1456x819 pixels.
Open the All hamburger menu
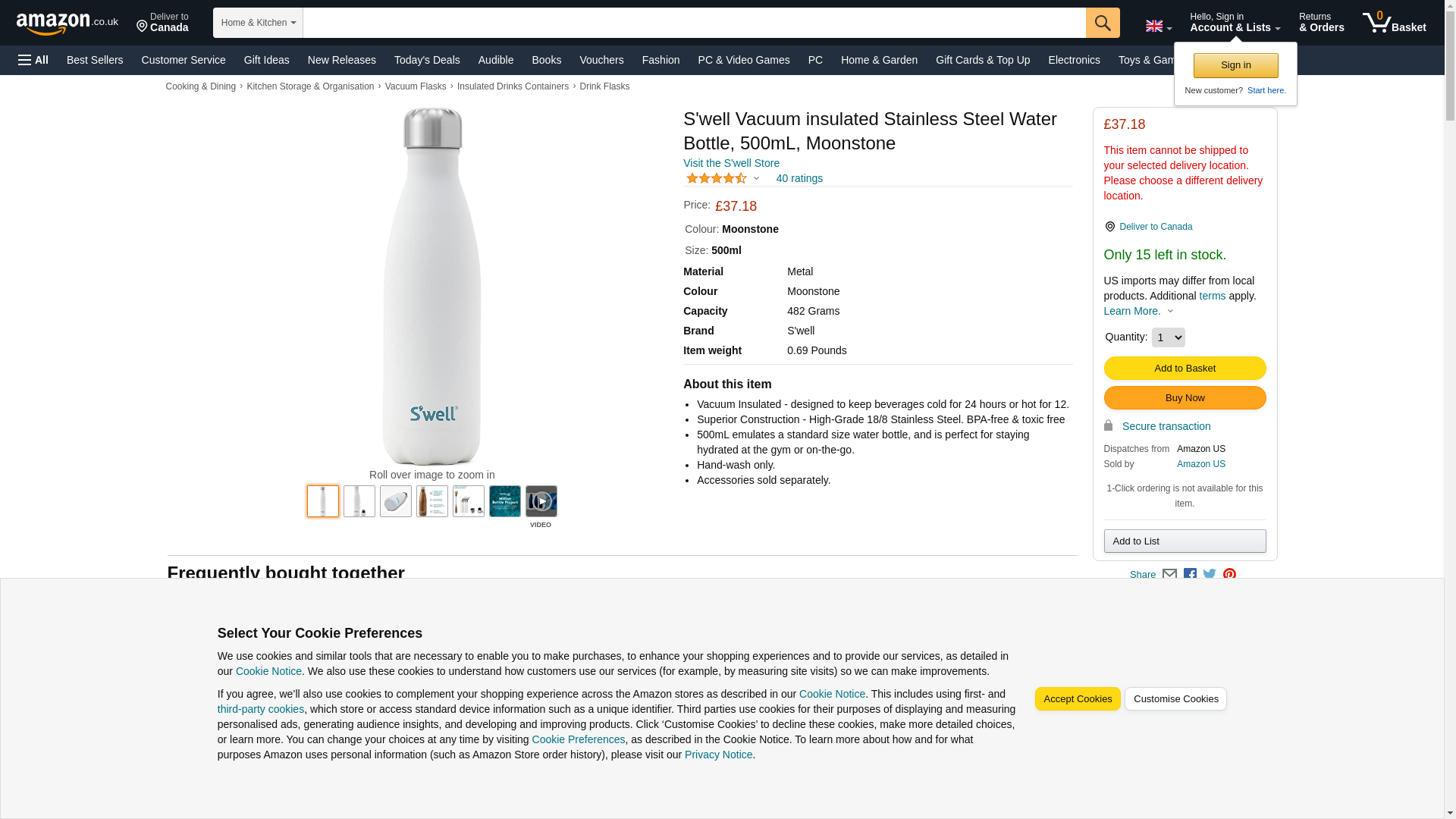tap(33, 60)
